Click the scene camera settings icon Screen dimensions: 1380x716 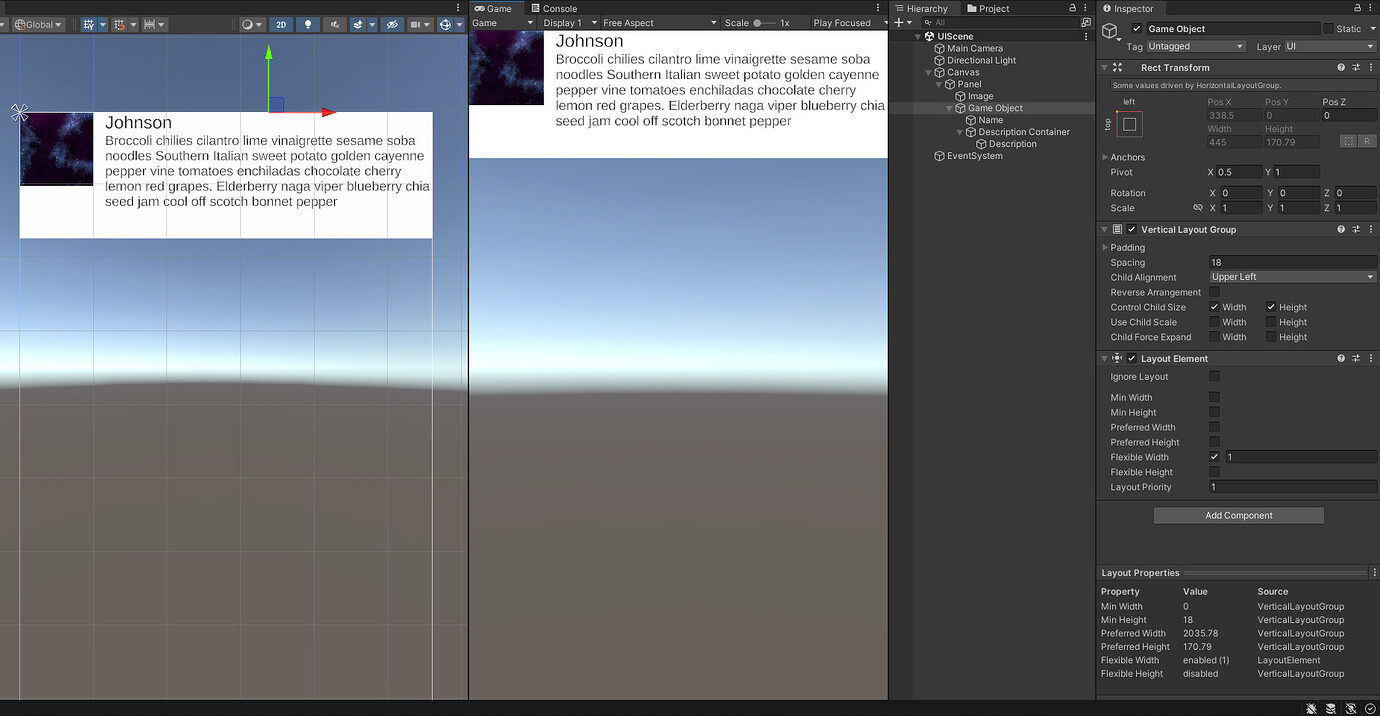[x=417, y=24]
